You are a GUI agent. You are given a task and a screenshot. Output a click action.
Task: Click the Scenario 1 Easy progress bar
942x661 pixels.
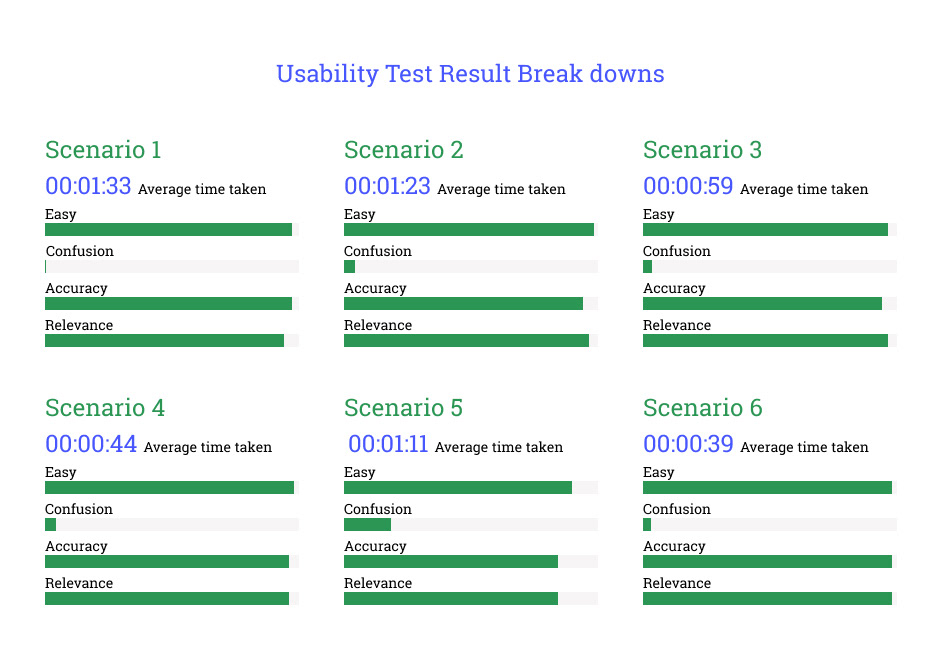172,229
